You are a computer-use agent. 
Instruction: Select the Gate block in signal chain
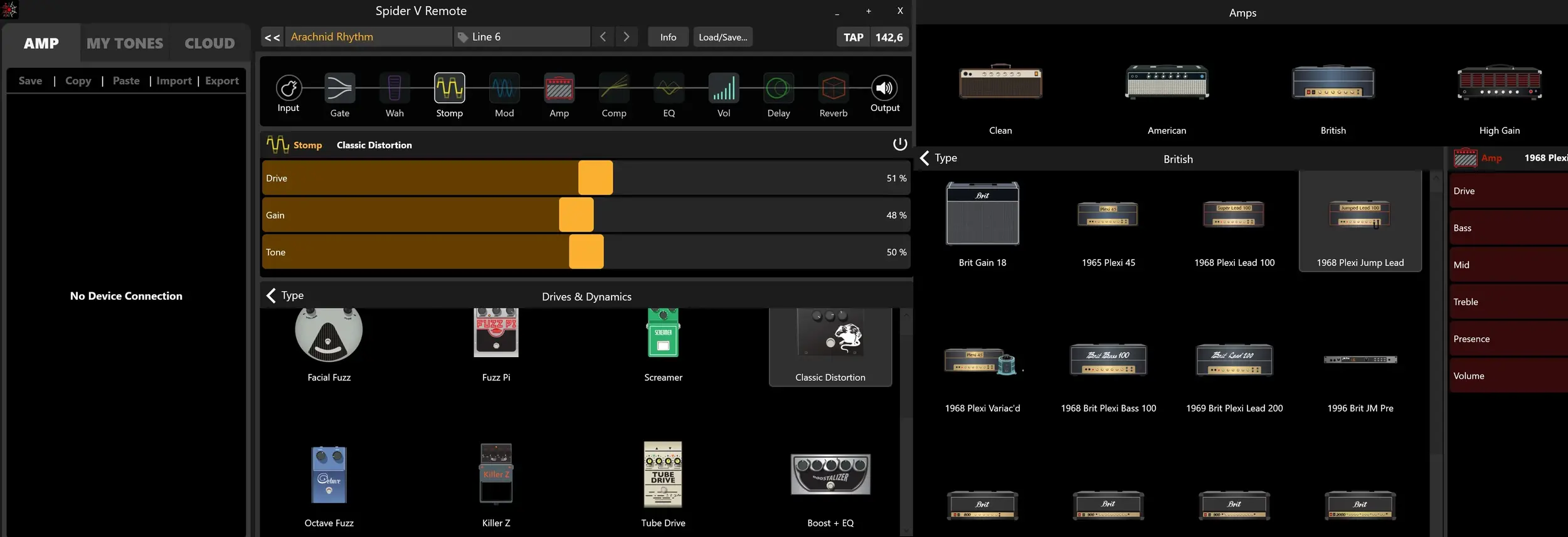pos(339,88)
